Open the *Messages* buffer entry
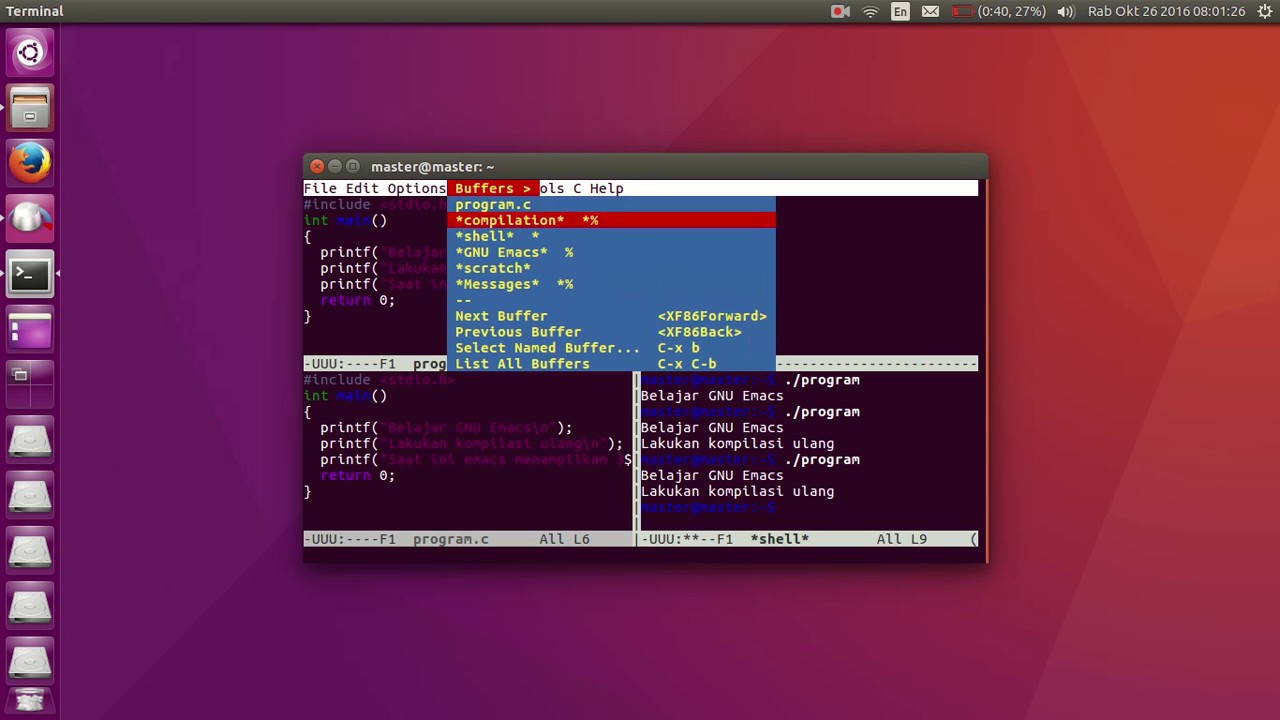 [x=611, y=284]
